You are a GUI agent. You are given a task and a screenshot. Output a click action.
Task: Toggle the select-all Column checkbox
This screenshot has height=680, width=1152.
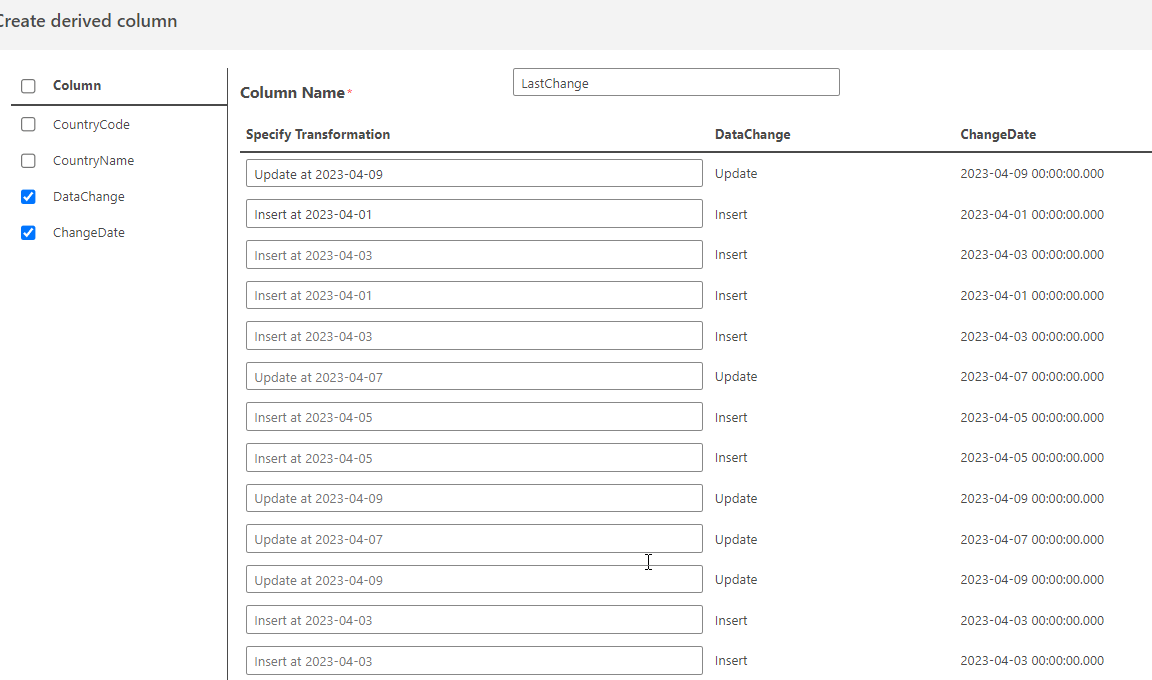(28, 86)
